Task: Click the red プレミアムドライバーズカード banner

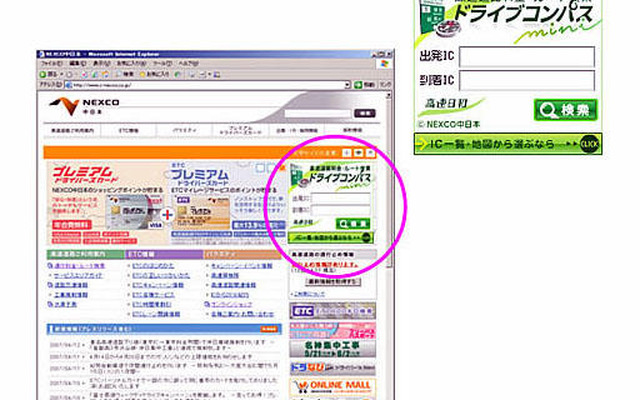Action: [x=107, y=203]
